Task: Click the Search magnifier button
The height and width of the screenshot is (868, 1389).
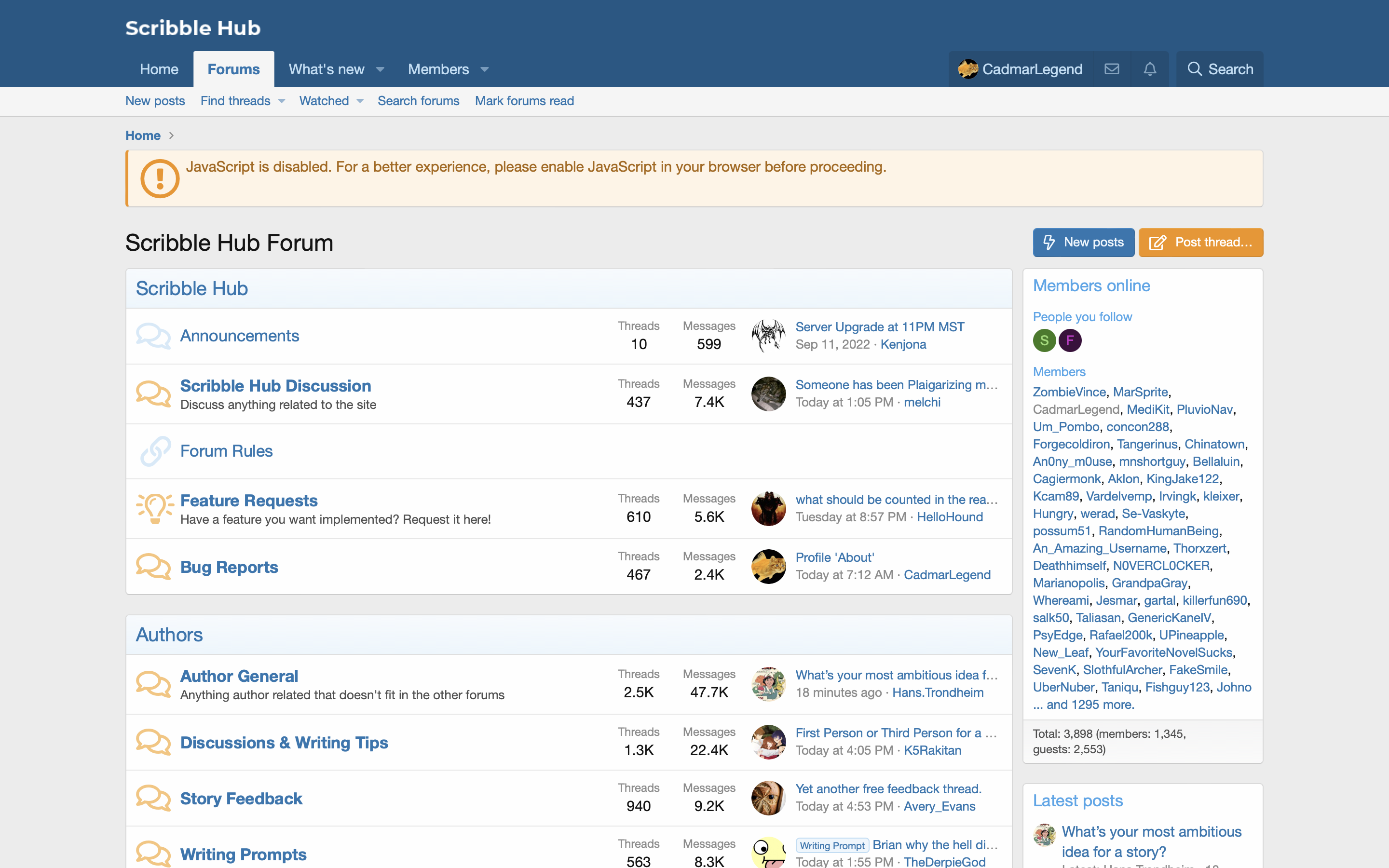Action: (x=1220, y=69)
